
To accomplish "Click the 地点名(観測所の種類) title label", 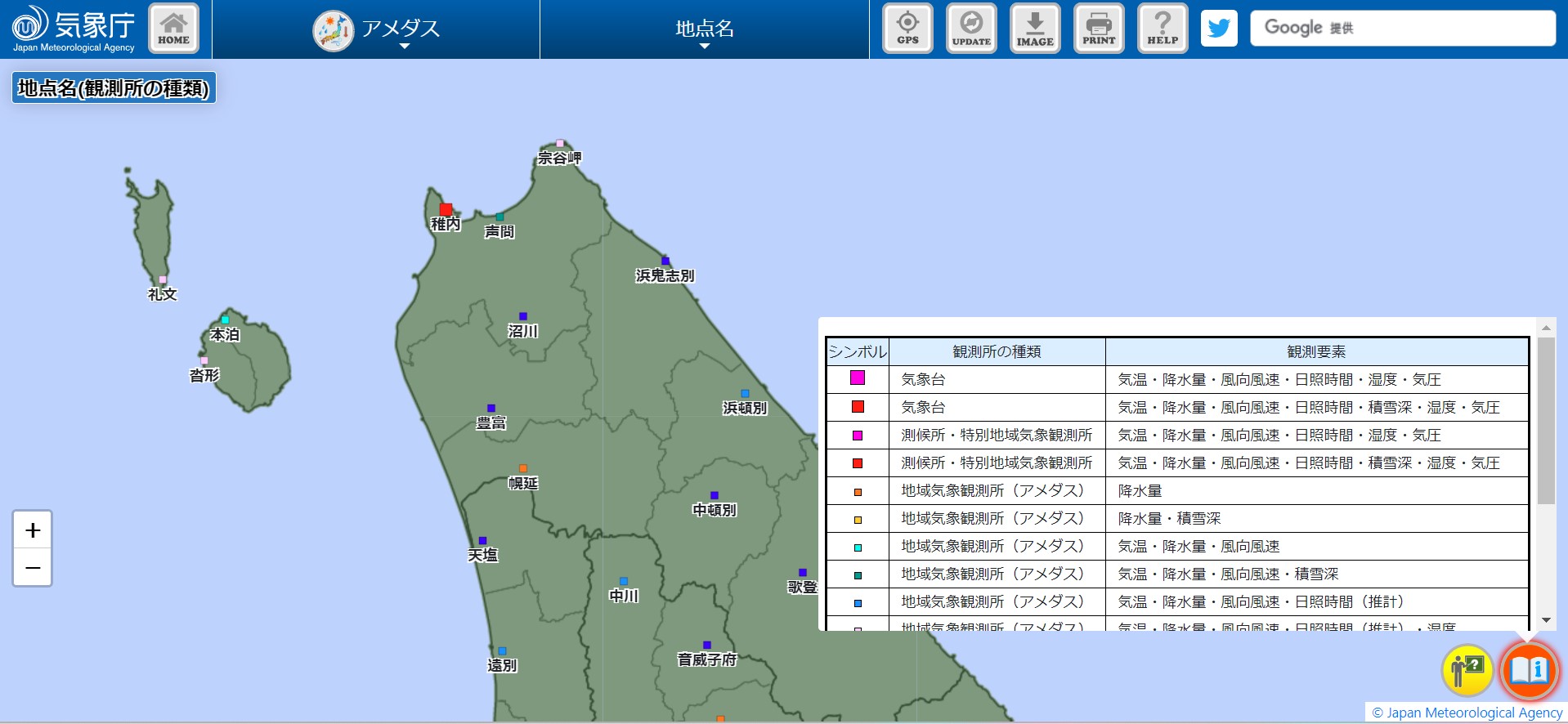I will pyautogui.click(x=114, y=88).
